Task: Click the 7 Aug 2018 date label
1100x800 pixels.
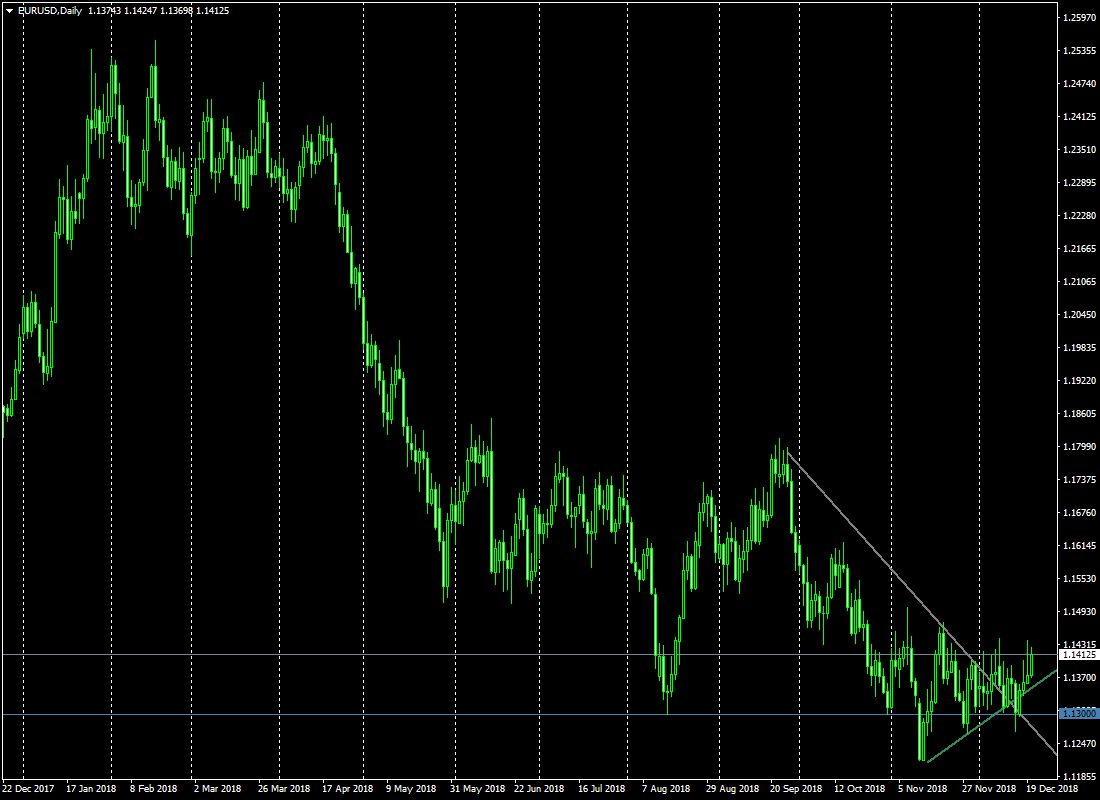Action: tap(668, 789)
